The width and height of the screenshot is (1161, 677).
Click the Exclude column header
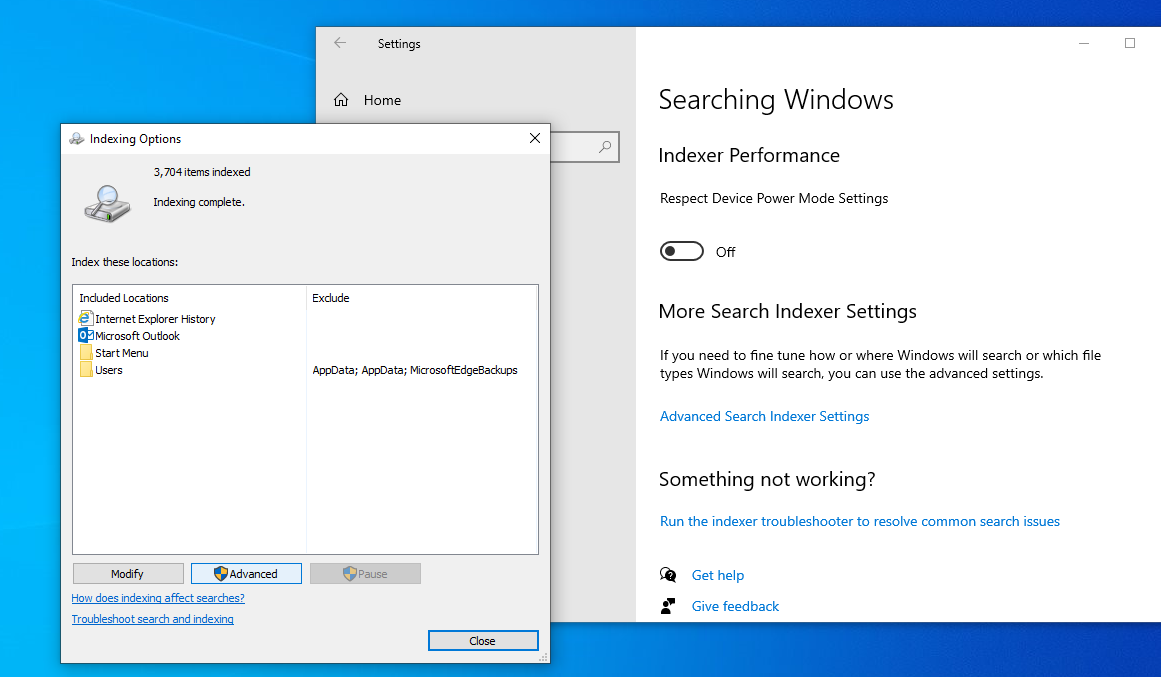click(330, 298)
